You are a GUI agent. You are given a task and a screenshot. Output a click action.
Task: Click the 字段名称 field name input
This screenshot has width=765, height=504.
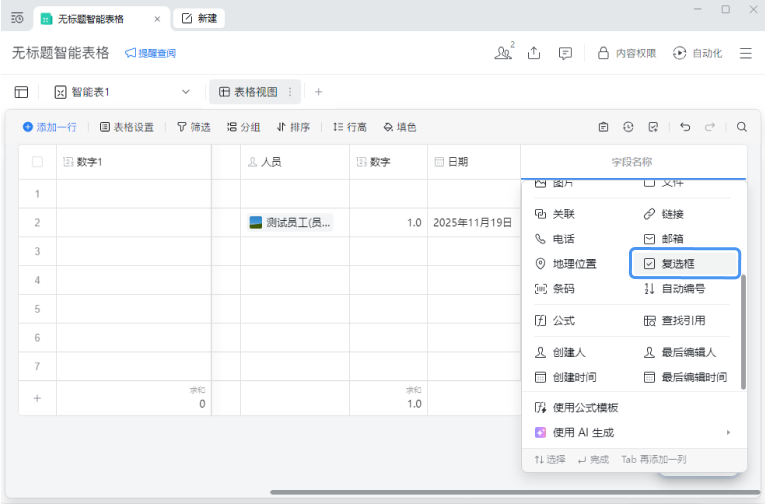click(633, 162)
